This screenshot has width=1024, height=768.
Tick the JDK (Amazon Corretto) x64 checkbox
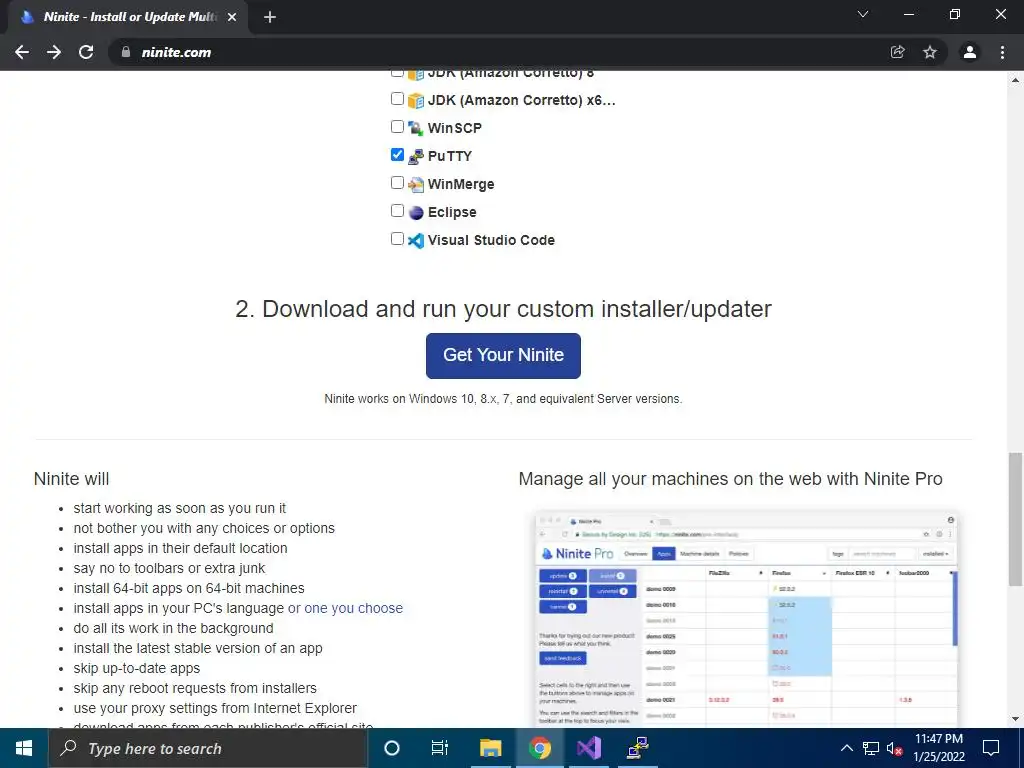pos(397,99)
